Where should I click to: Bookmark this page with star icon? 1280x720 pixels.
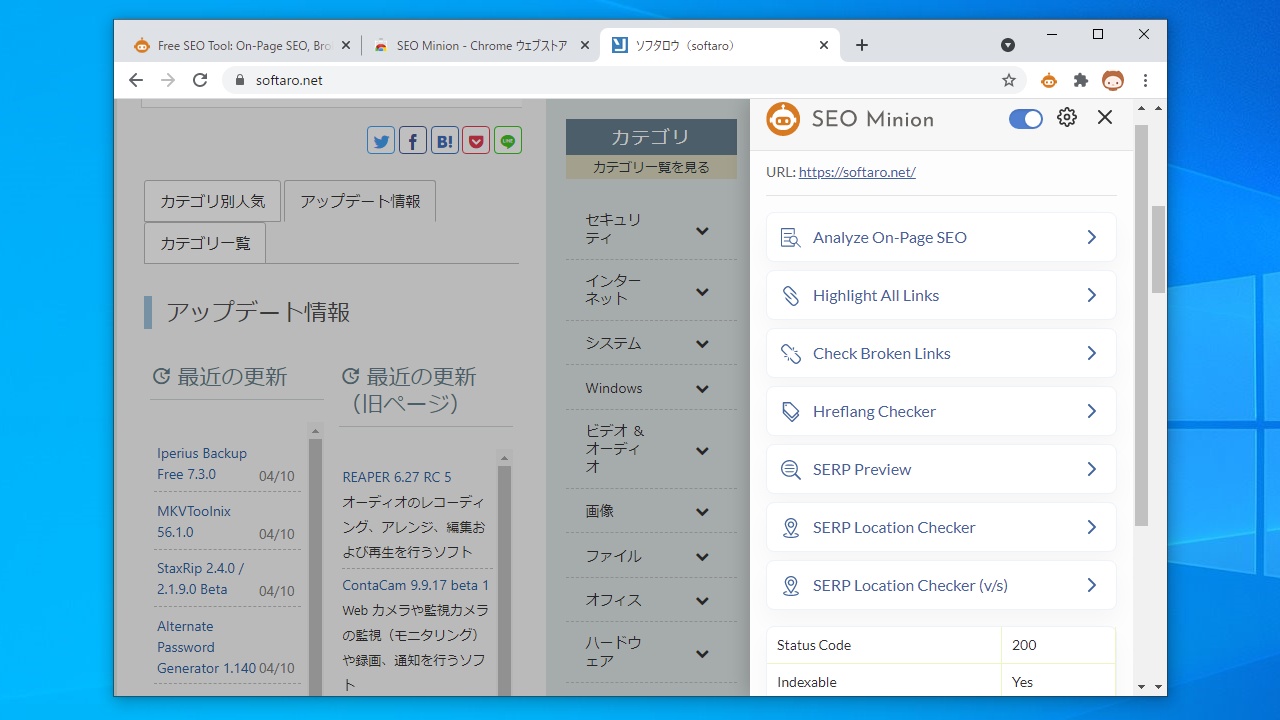click(x=1009, y=80)
